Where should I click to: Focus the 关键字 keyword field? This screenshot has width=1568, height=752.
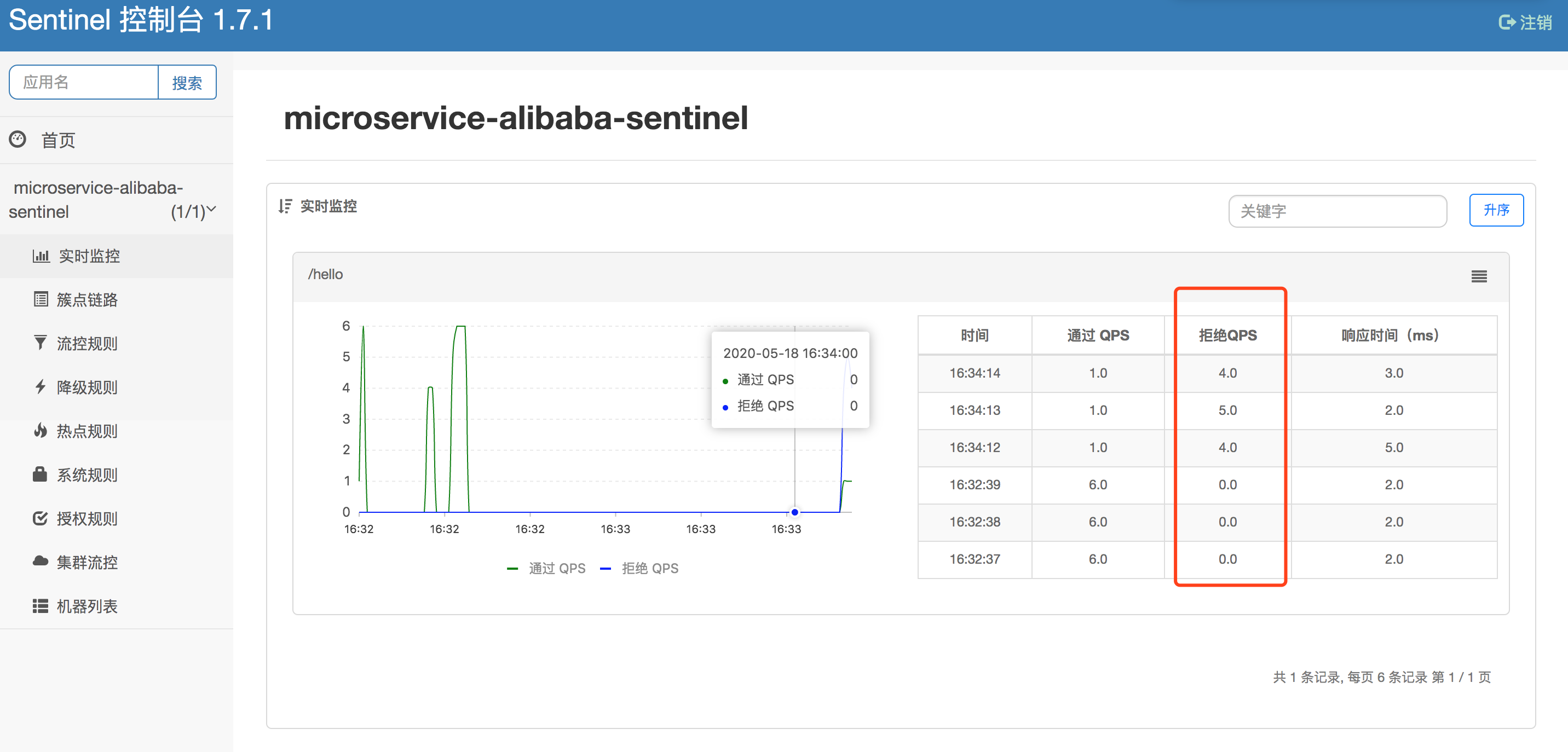[x=1337, y=211]
